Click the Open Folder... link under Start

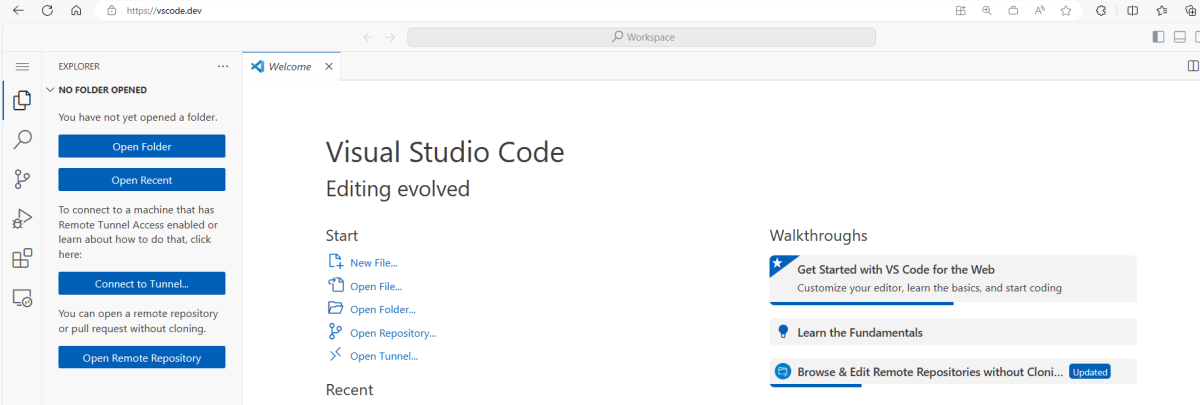383,310
